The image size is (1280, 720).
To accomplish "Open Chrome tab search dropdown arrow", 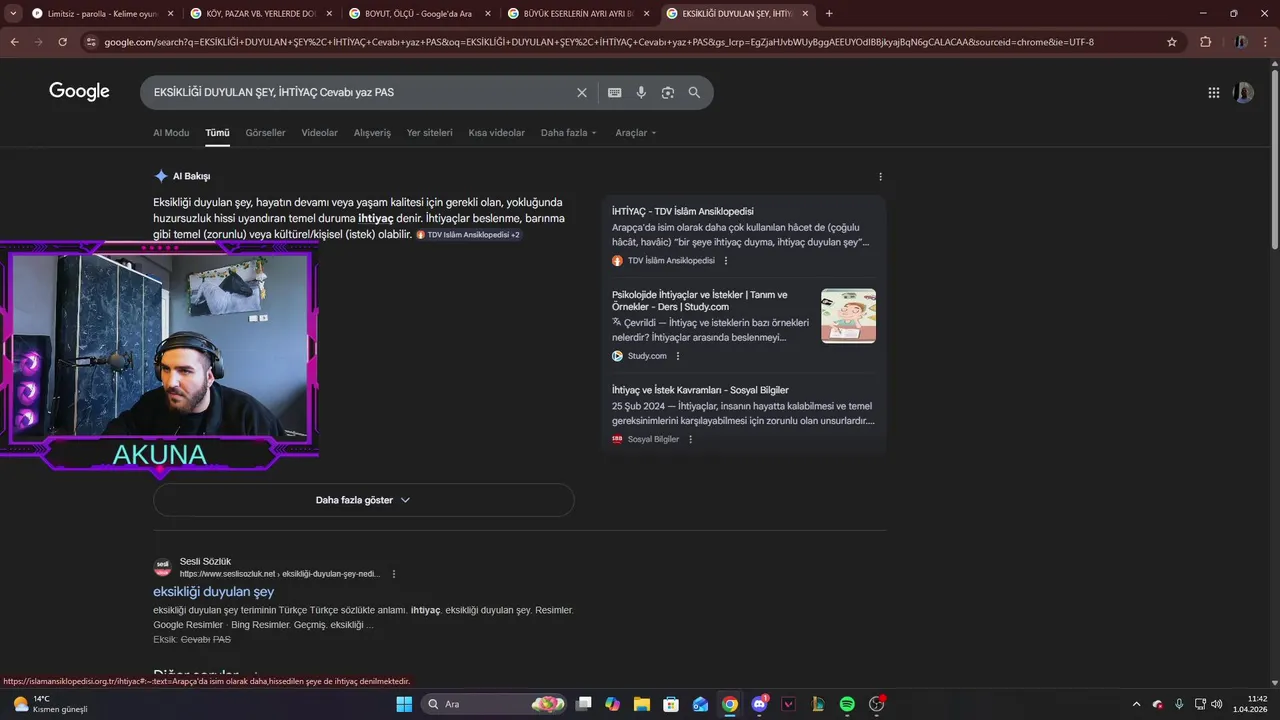I will pos(11,14).
